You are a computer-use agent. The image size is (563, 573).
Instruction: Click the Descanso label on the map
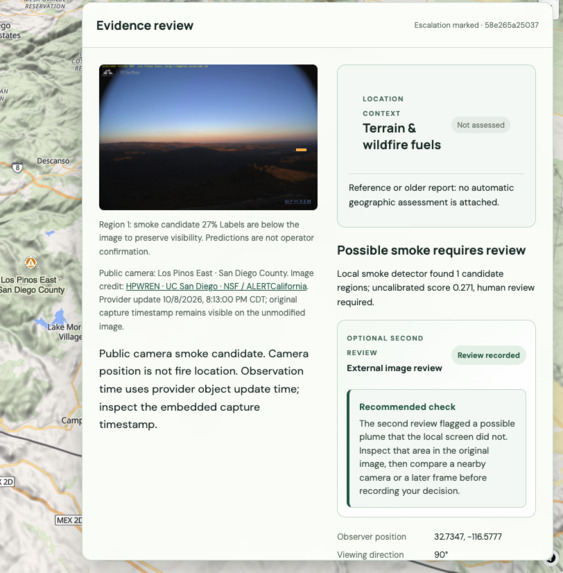pyautogui.click(x=53, y=161)
